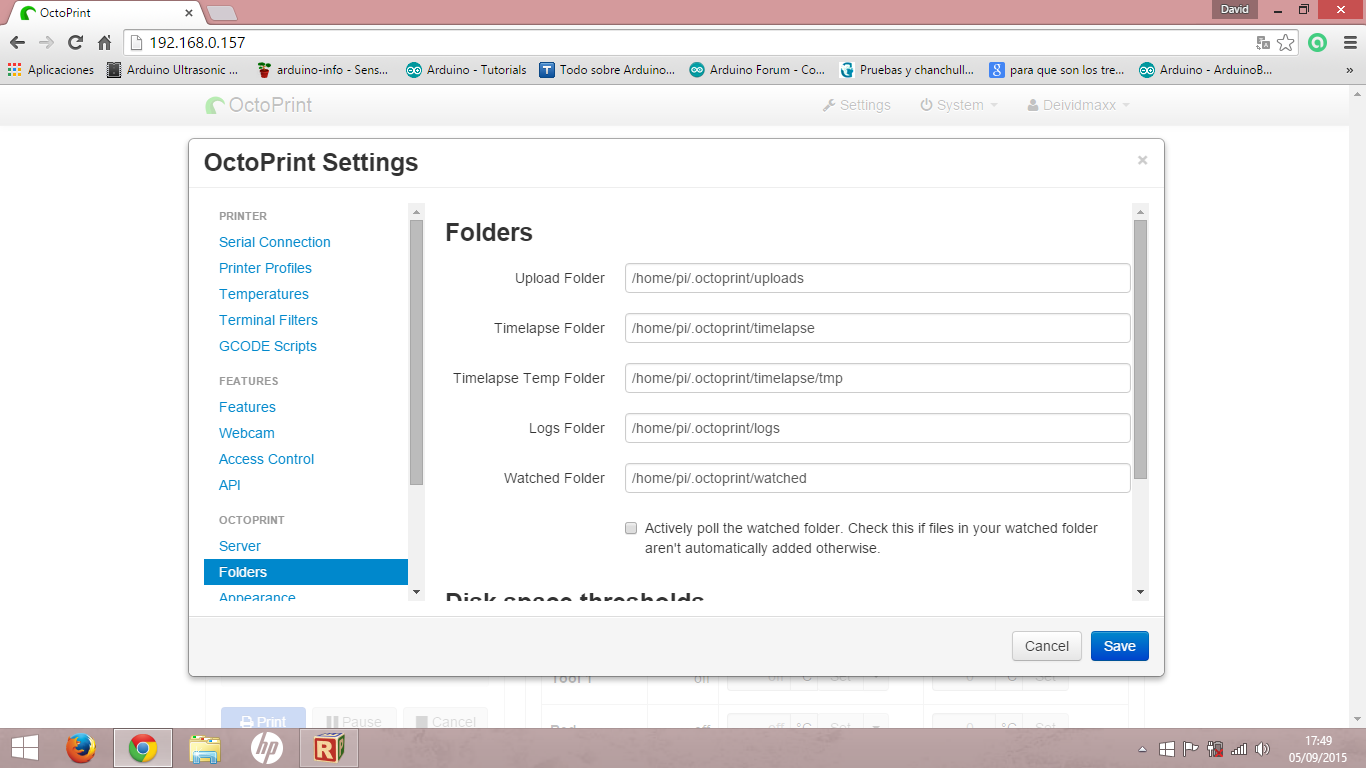Open the para que son los tre bookmark
Image resolution: width=1366 pixels, height=768 pixels.
click(1057, 70)
